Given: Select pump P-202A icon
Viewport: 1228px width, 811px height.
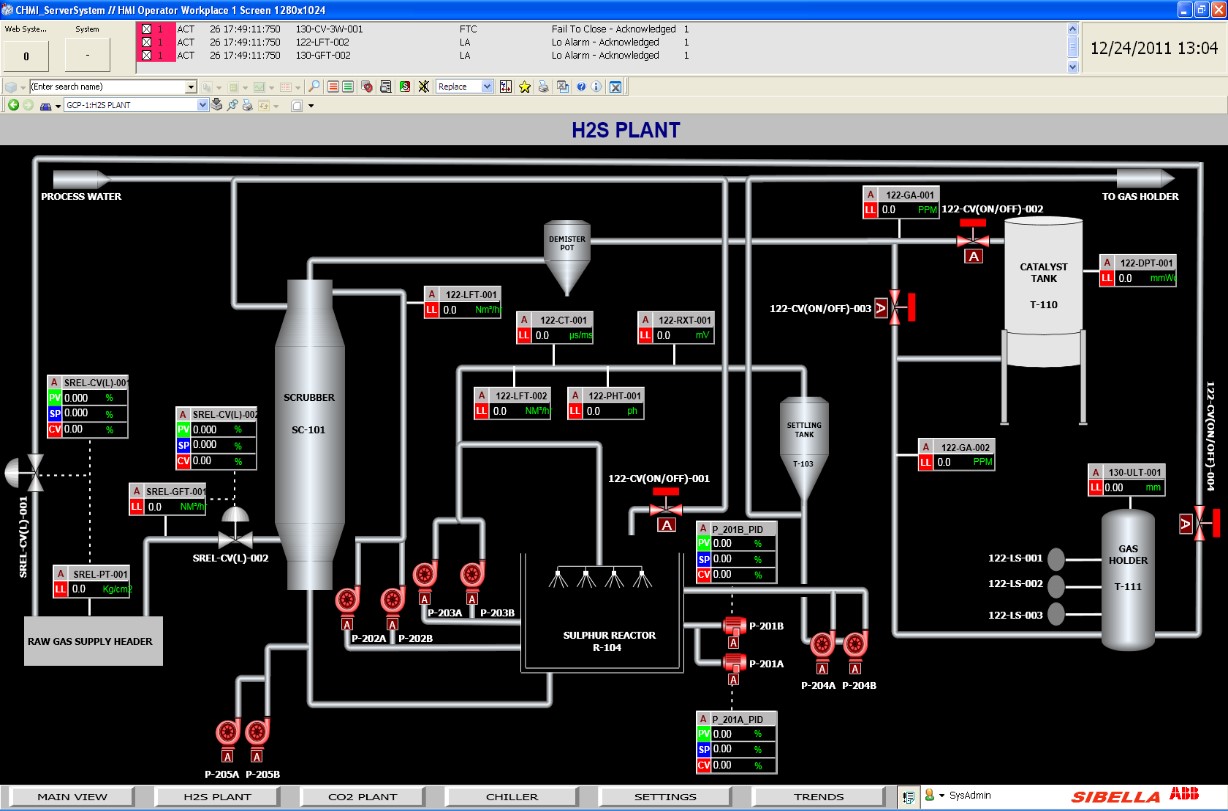Looking at the screenshot, I should 347,600.
